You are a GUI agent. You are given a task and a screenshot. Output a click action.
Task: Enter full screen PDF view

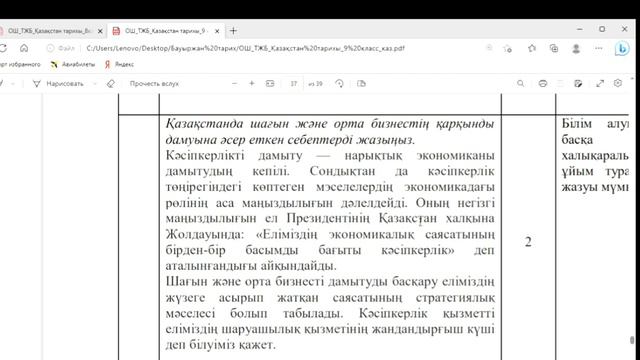pyautogui.click(x=600, y=83)
